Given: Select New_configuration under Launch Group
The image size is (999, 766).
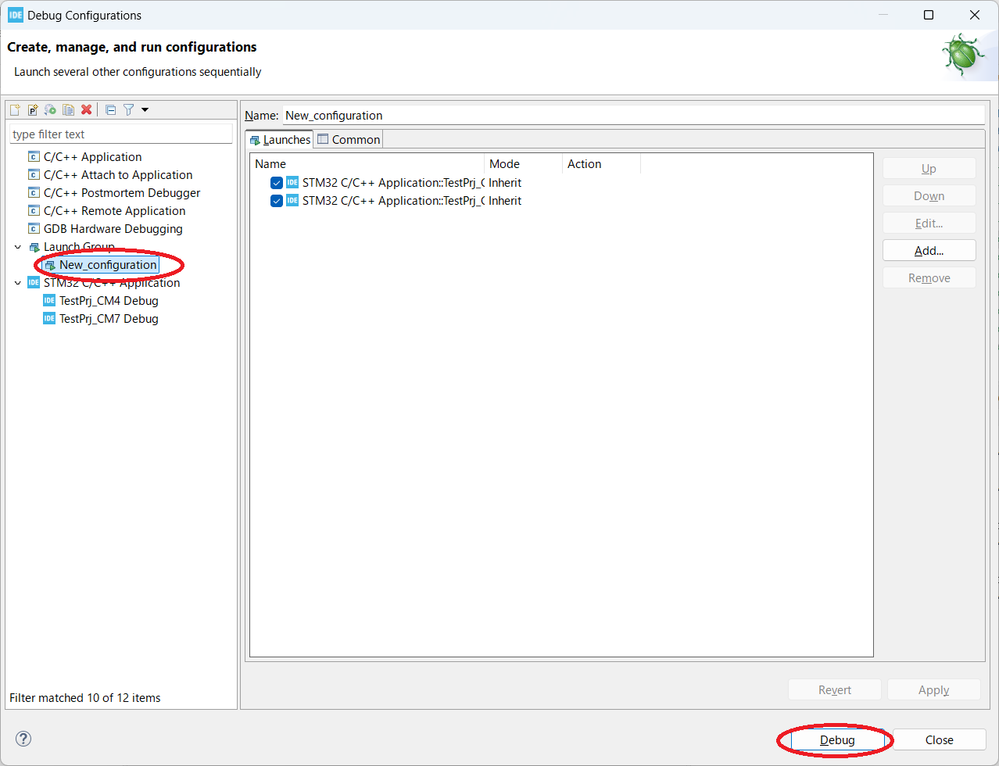Looking at the screenshot, I should [x=108, y=264].
